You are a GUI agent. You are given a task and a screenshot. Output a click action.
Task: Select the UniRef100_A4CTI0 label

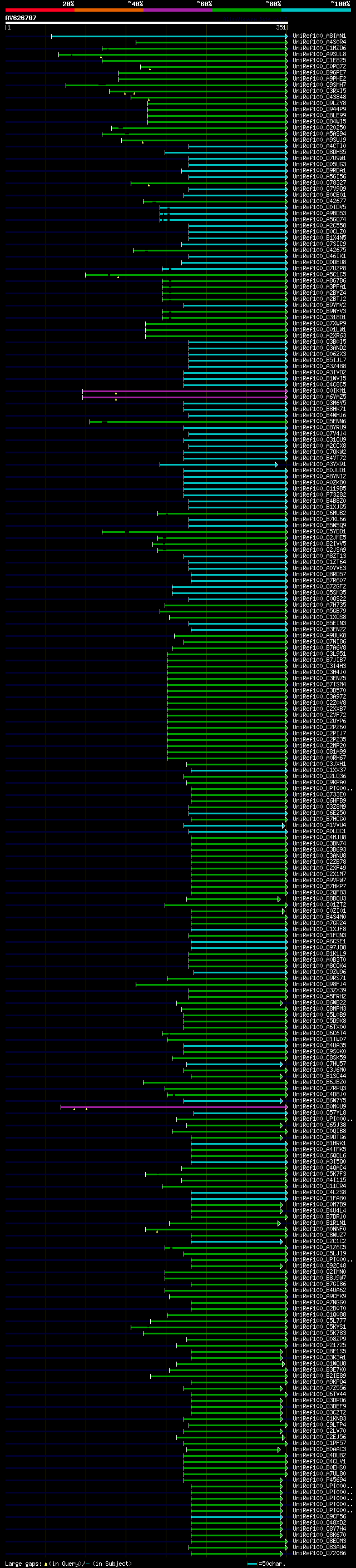pos(319,146)
